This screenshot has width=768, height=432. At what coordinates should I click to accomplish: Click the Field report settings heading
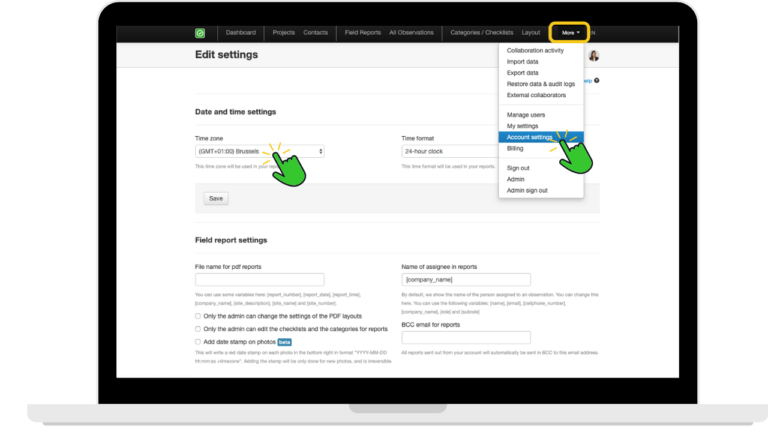pos(231,240)
